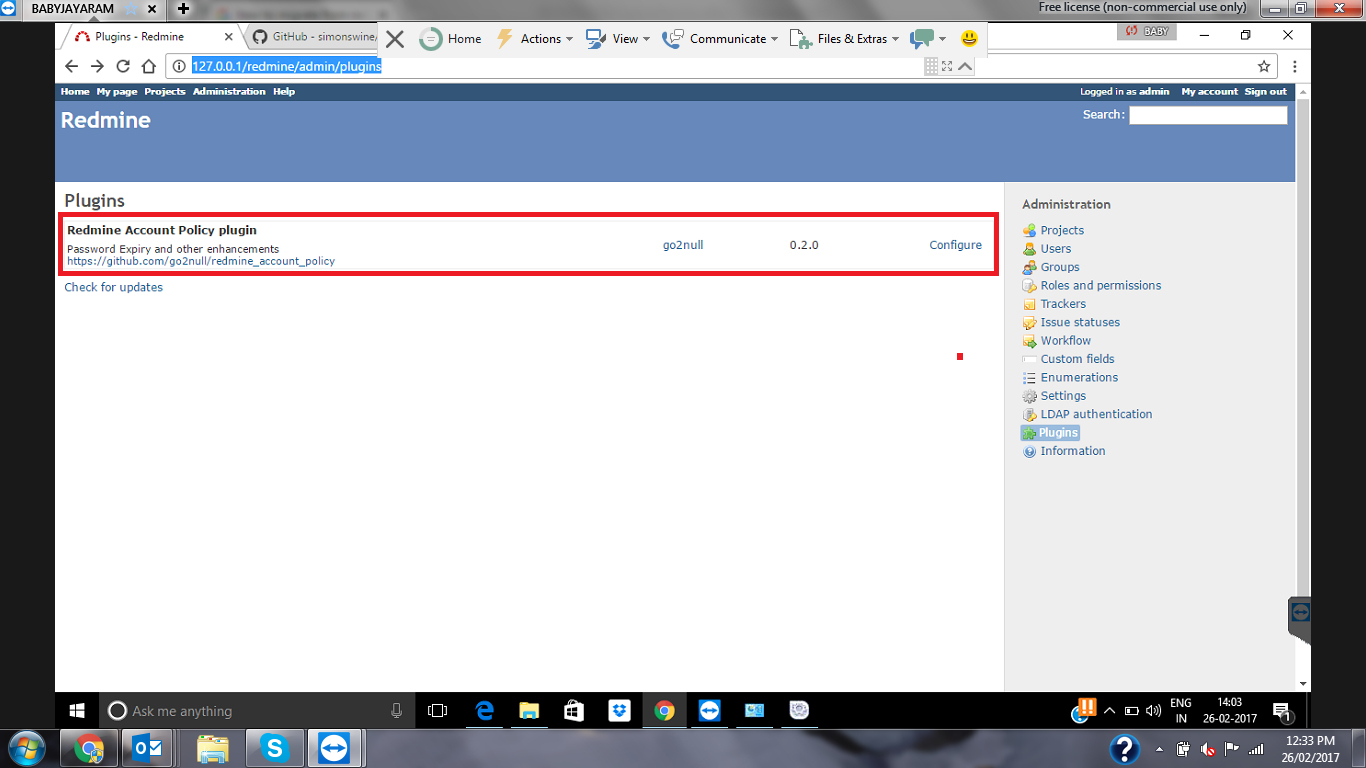Viewport: 1366px width, 768px height.
Task: Open Administration in top menu
Action: pyautogui.click(x=229, y=91)
